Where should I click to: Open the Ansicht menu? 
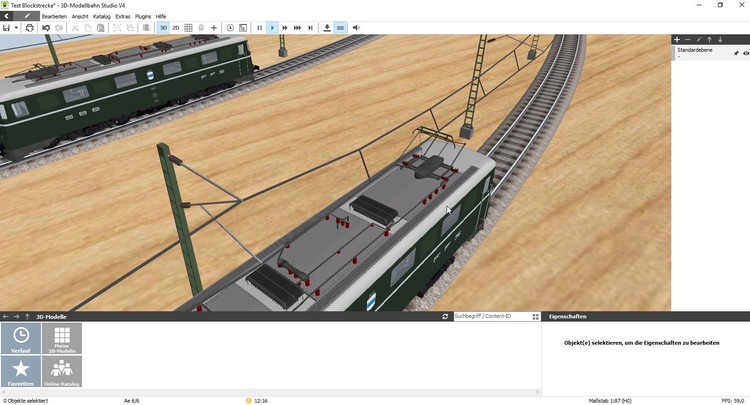pos(80,16)
